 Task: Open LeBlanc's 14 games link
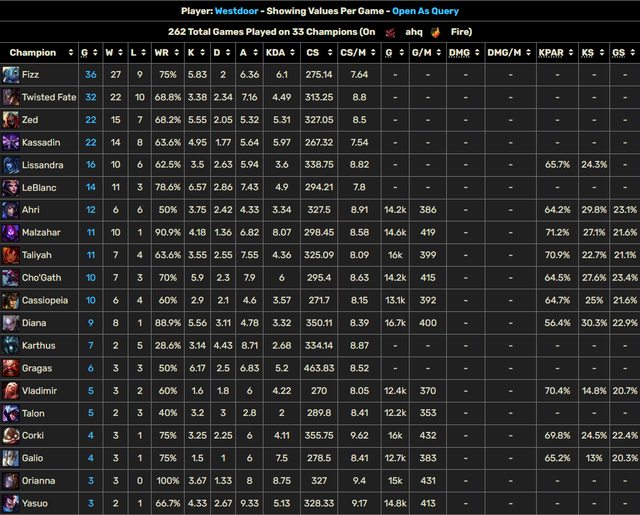tap(91, 186)
